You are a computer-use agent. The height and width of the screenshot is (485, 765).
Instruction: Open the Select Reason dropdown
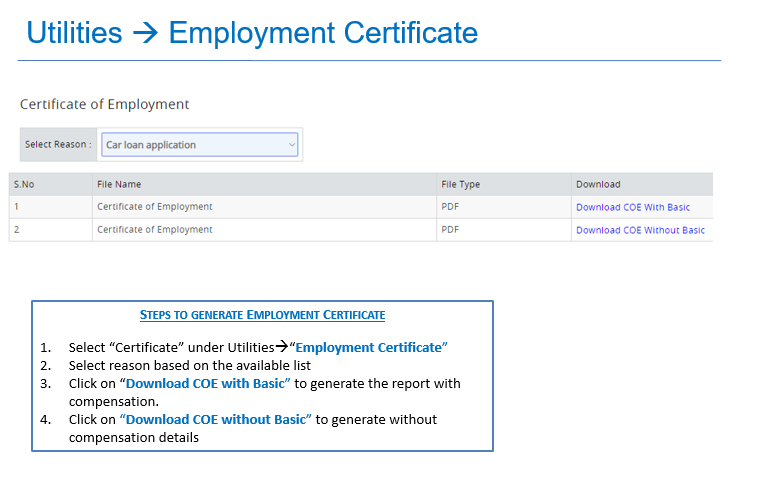click(200, 145)
